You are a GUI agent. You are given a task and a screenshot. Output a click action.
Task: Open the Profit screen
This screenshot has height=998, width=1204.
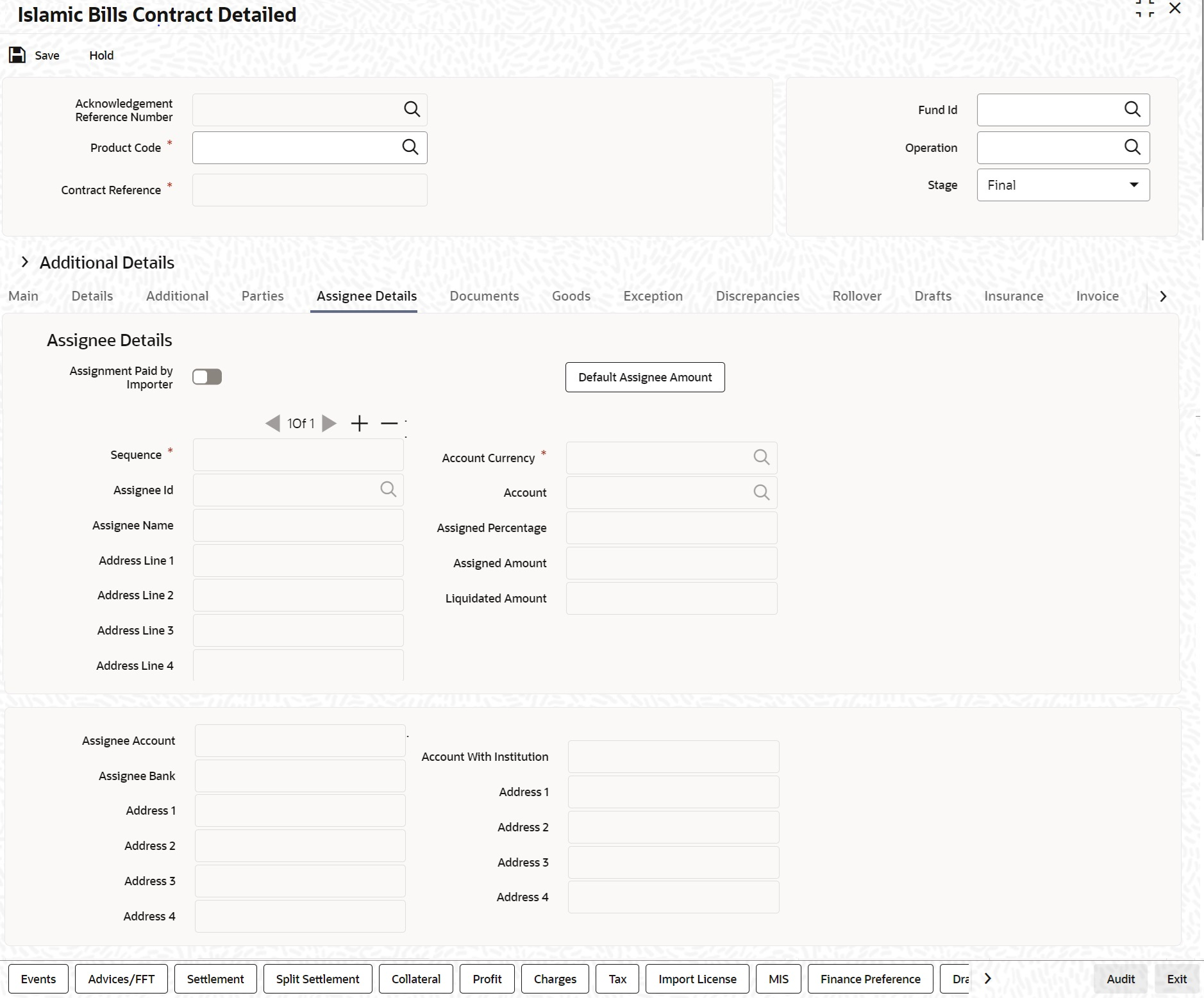[487, 979]
